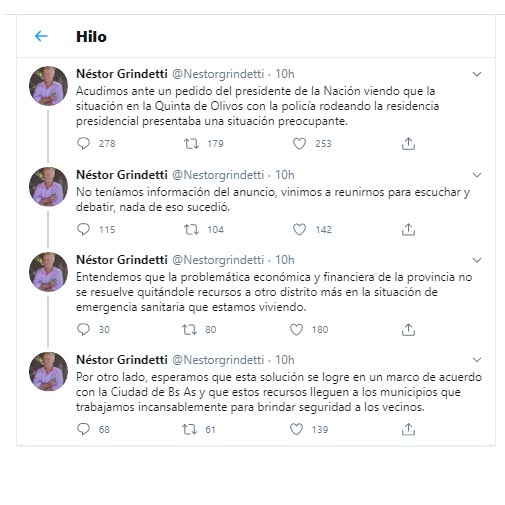Open the profile avatar of the third tweet
This screenshot has width=505, height=505.
(x=48, y=272)
